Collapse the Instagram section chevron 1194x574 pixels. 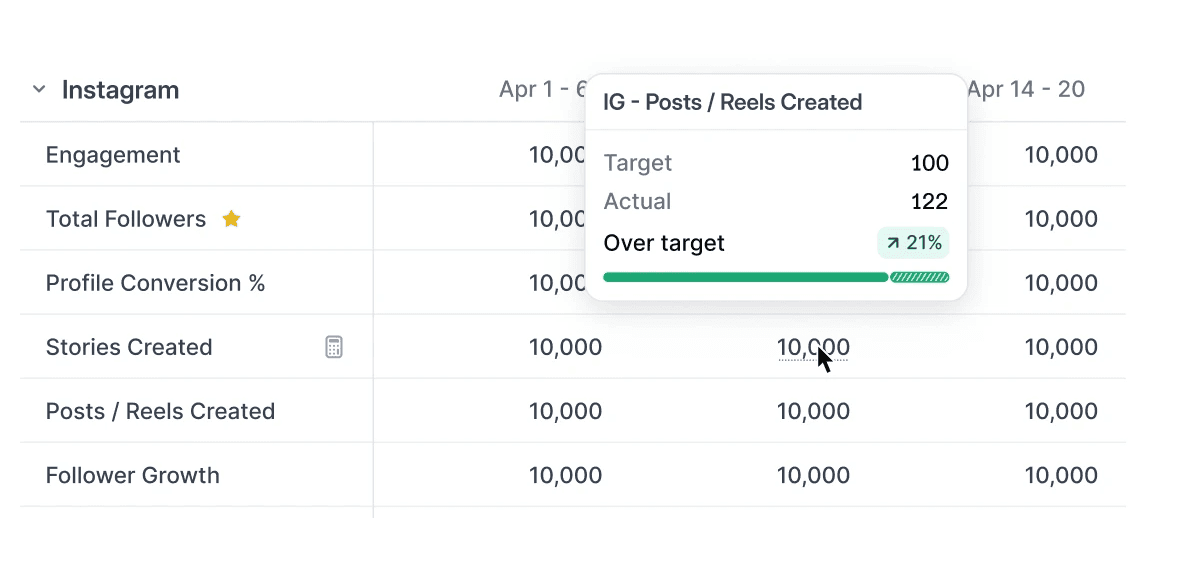pos(39,90)
